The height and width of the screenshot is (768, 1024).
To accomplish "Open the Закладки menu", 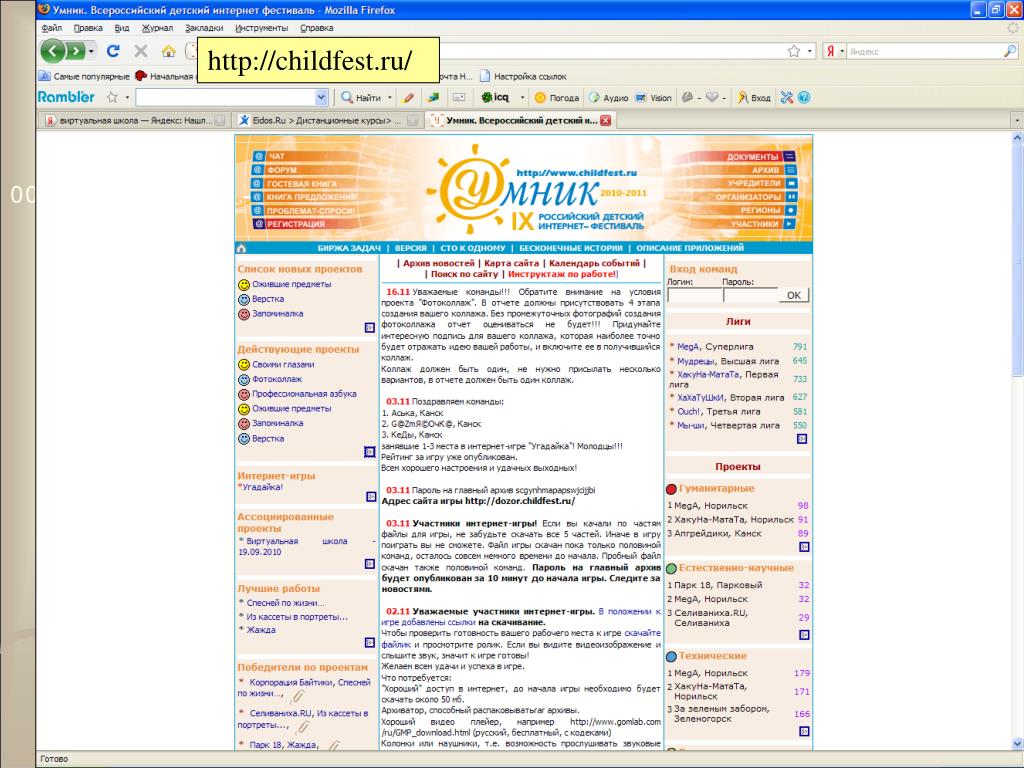I will 204,28.
